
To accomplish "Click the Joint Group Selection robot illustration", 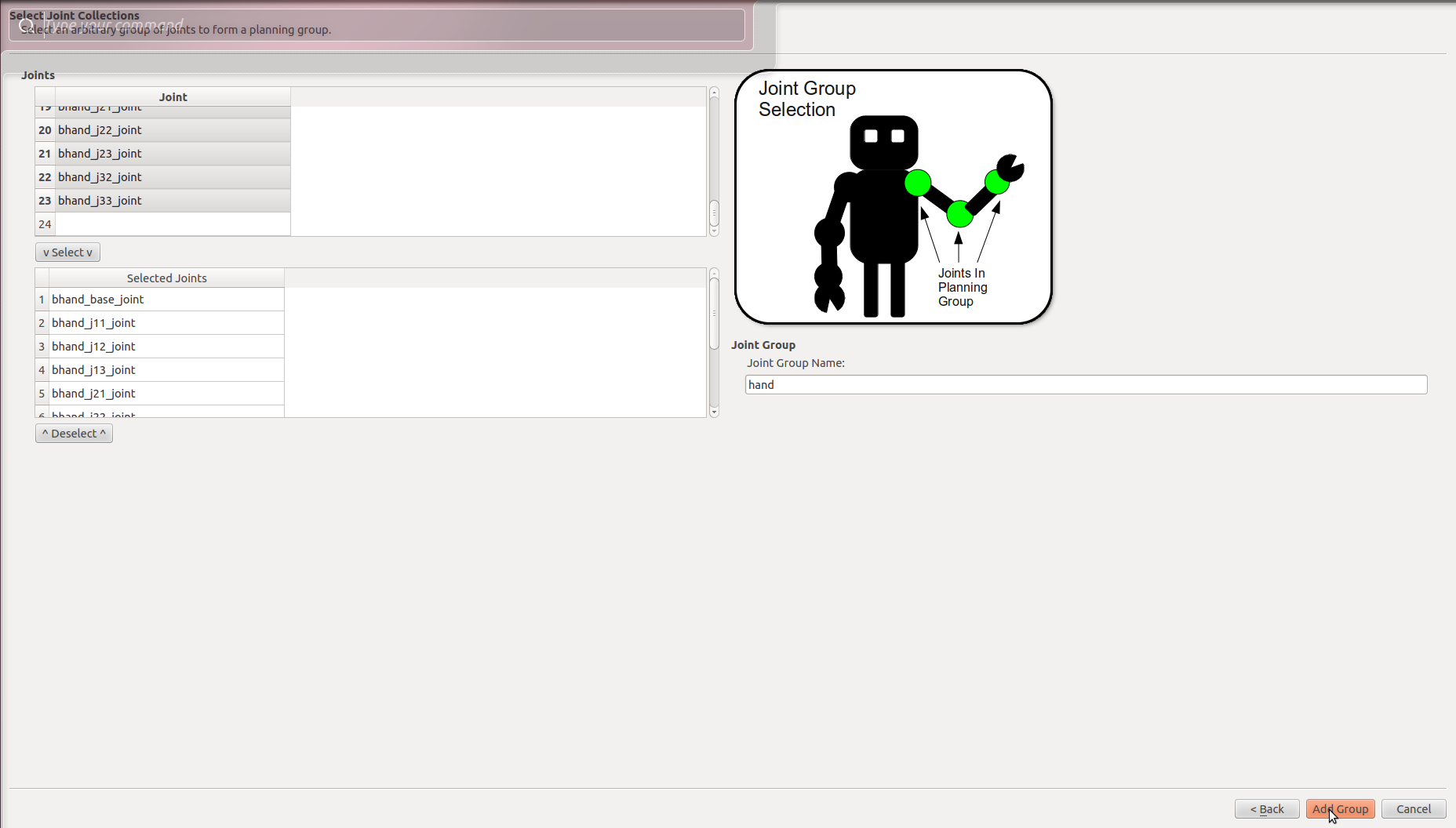I will pyautogui.click(x=893, y=197).
